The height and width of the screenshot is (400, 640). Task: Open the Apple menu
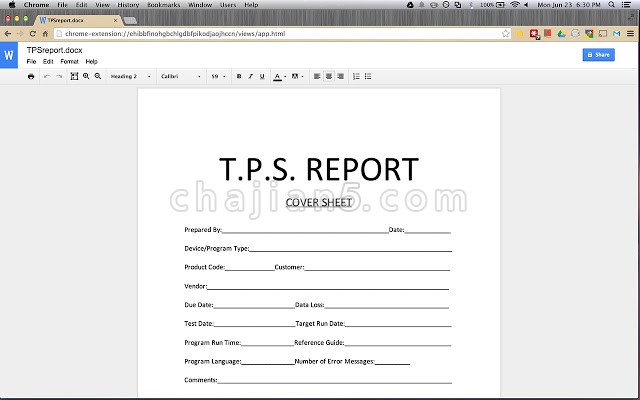tap(12, 5)
